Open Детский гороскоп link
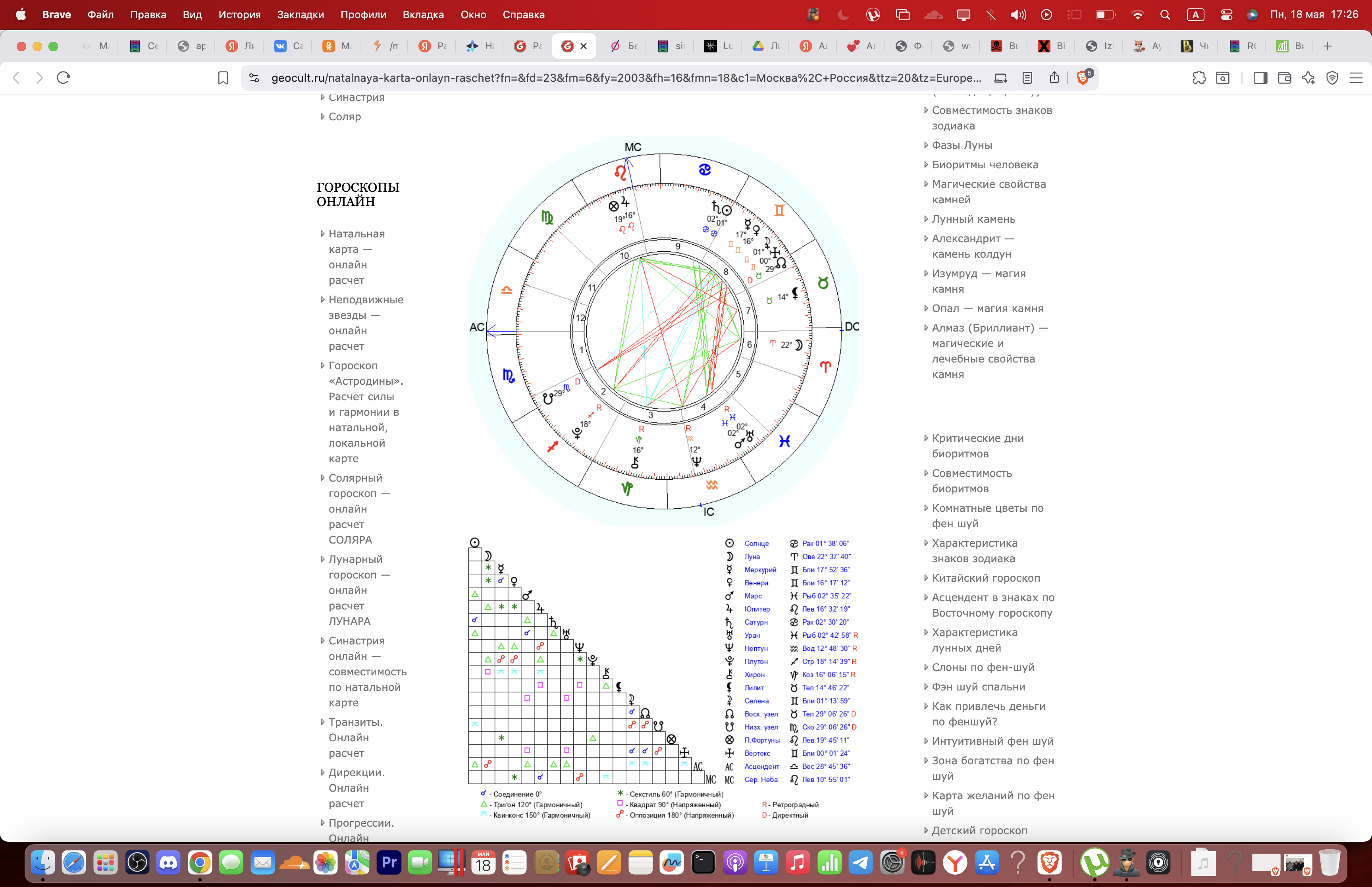The width and height of the screenshot is (1372, 887). (979, 830)
